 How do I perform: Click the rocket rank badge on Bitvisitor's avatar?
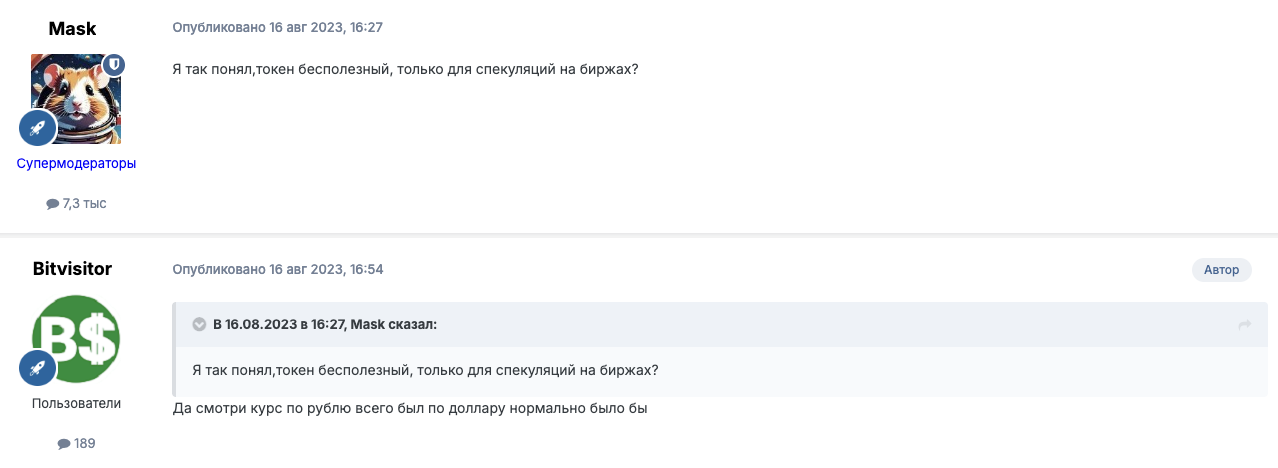pos(38,367)
